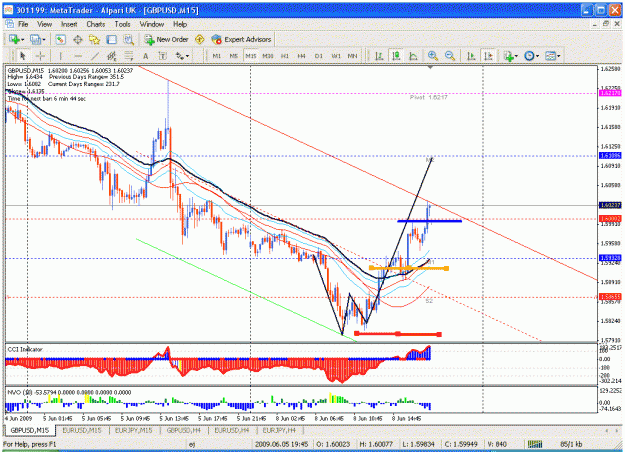Click the Zoom In magnifier
The width and height of the screenshot is (625, 452).
[x=433, y=56]
